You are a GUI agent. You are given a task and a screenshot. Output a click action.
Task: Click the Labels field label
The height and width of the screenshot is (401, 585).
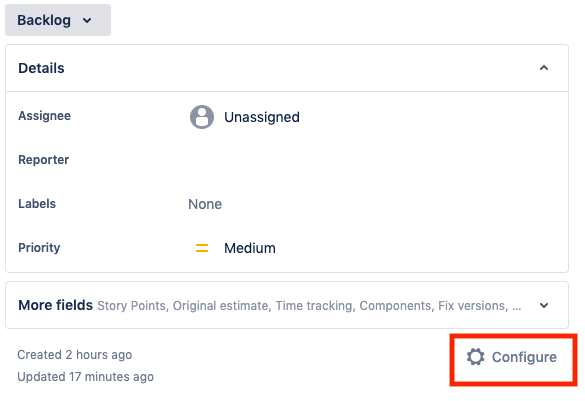click(37, 204)
